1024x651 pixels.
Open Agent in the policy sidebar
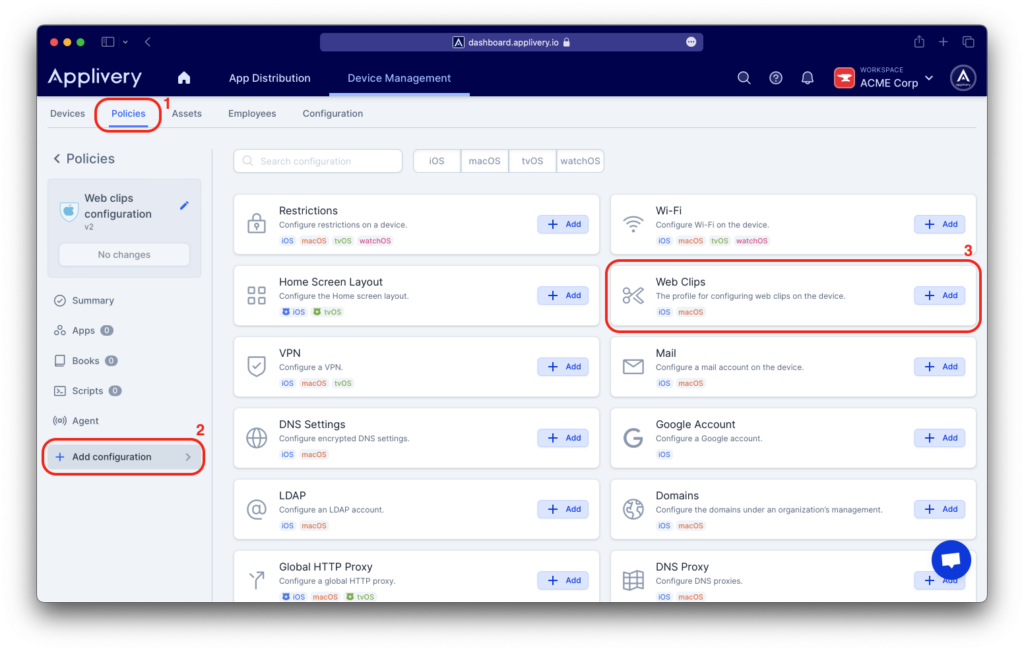click(x=76, y=421)
